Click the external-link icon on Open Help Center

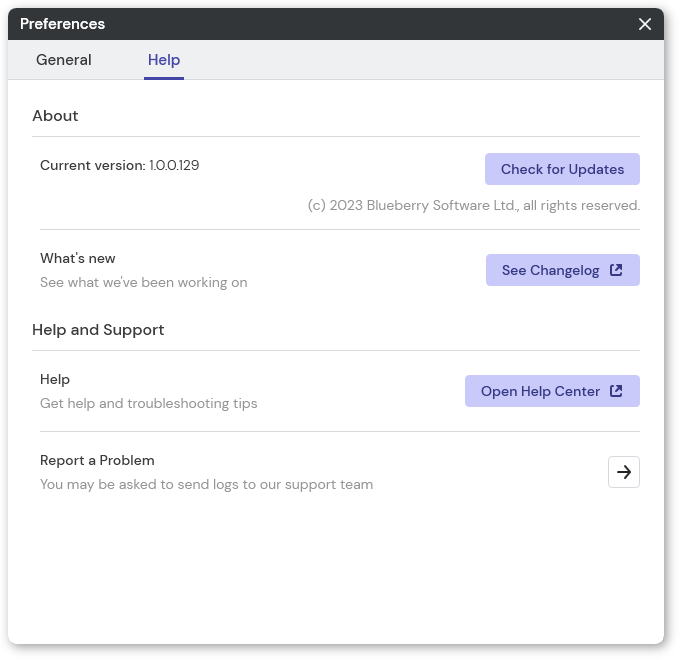pos(616,391)
